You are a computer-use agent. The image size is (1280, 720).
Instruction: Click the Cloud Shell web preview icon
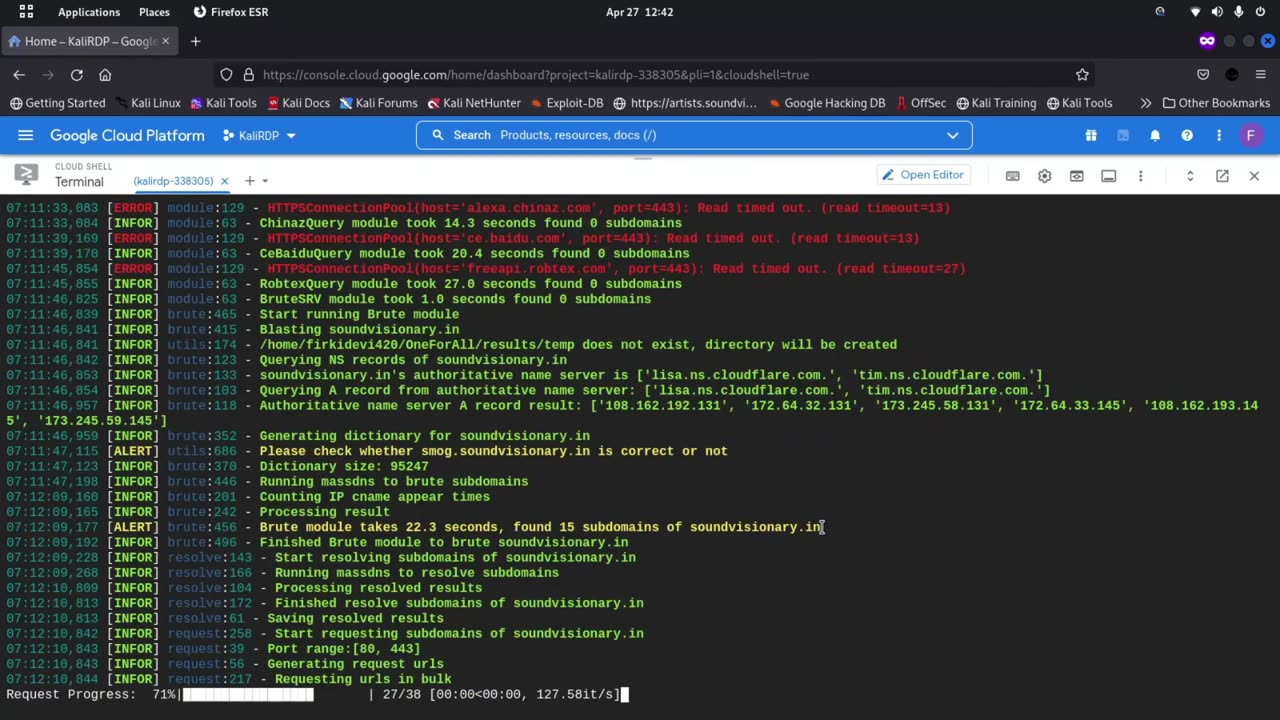(x=1077, y=176)
